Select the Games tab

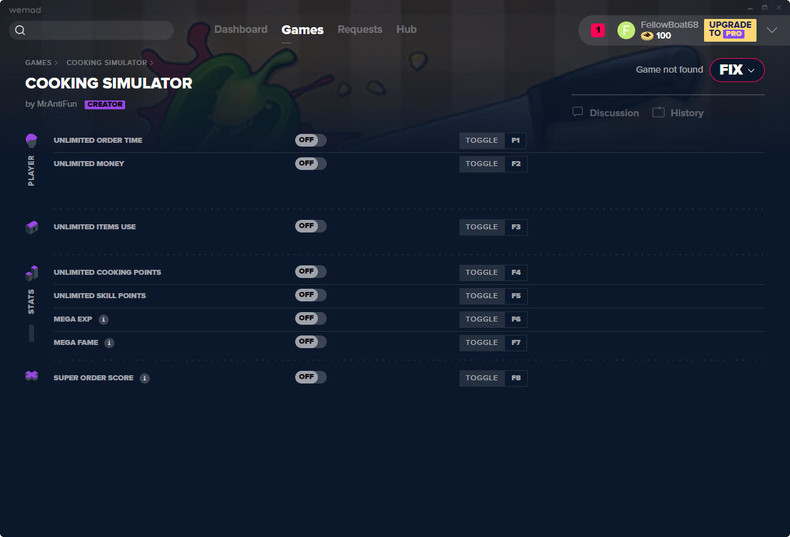coord(302,30)
